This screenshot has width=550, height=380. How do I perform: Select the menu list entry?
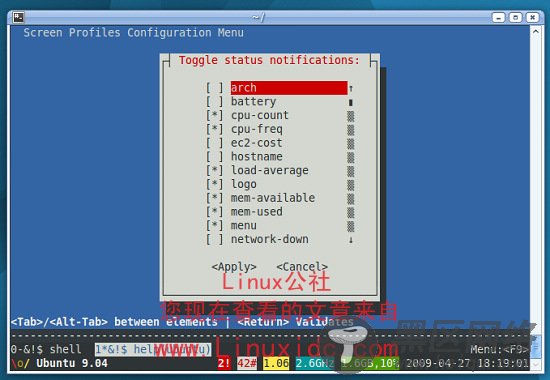point(243,225)
